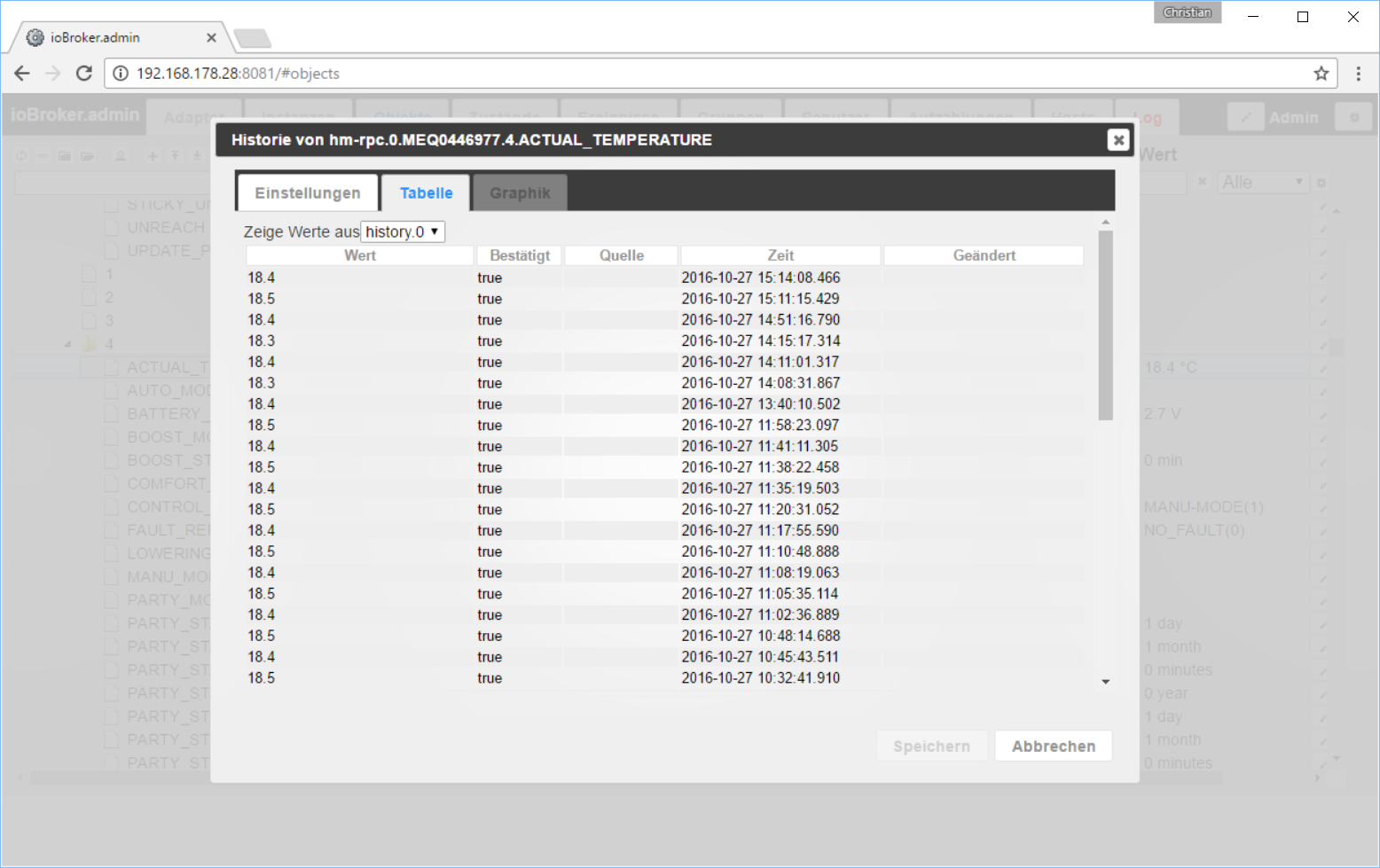Click the history table vertical scrollbar thumb

[1105, 325]
